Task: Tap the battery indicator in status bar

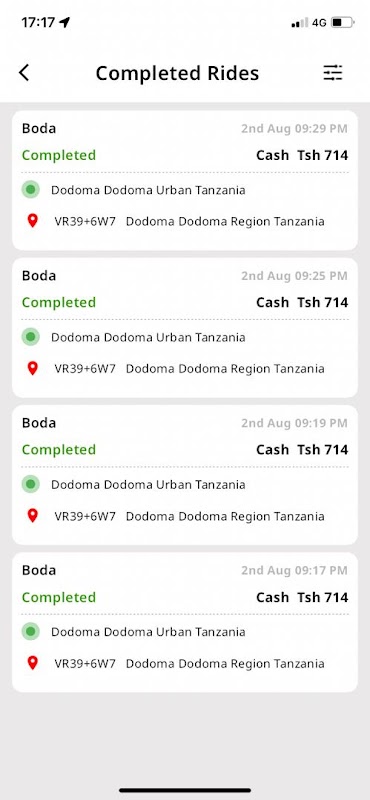Action: pyautogui.click(x=342, y=22)
